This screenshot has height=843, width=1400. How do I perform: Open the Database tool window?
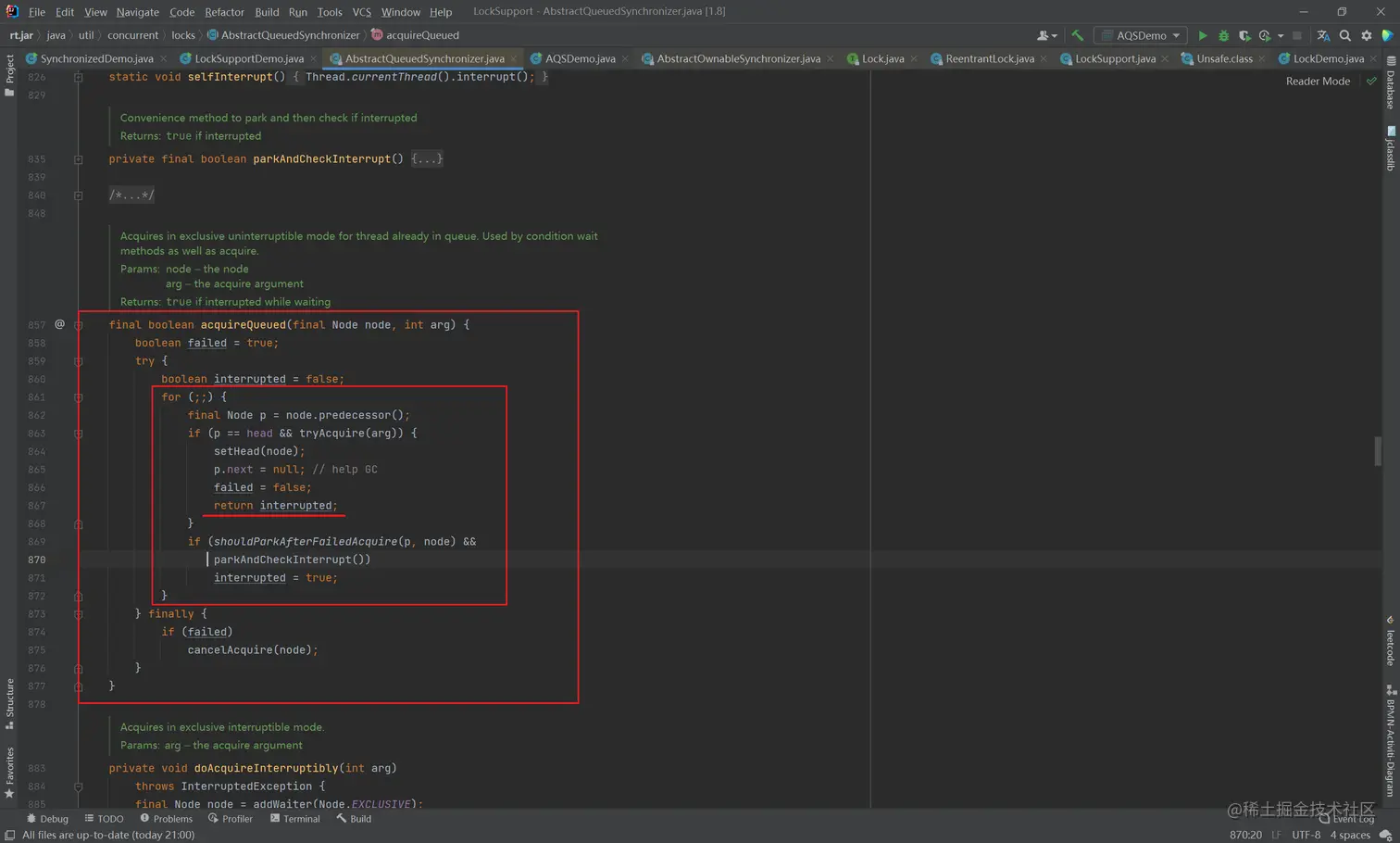1391,83
